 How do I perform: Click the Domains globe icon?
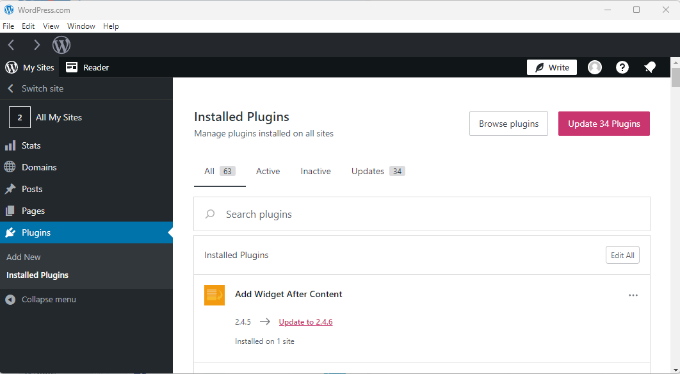10,167
